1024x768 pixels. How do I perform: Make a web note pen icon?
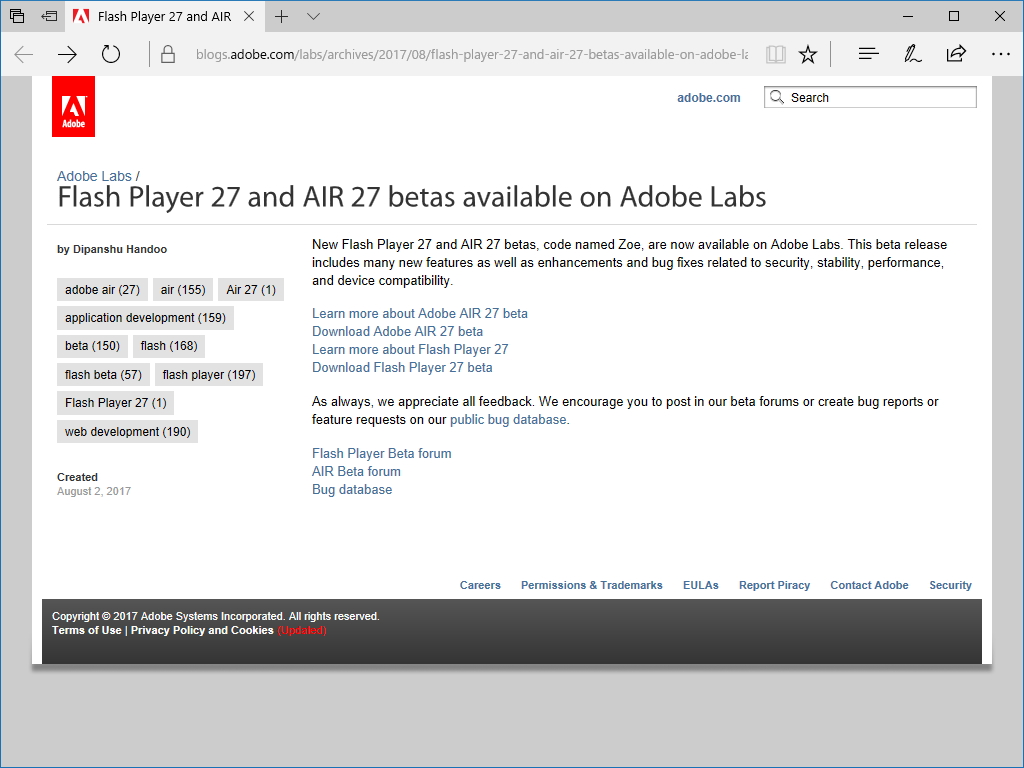(x=912, y=54)
